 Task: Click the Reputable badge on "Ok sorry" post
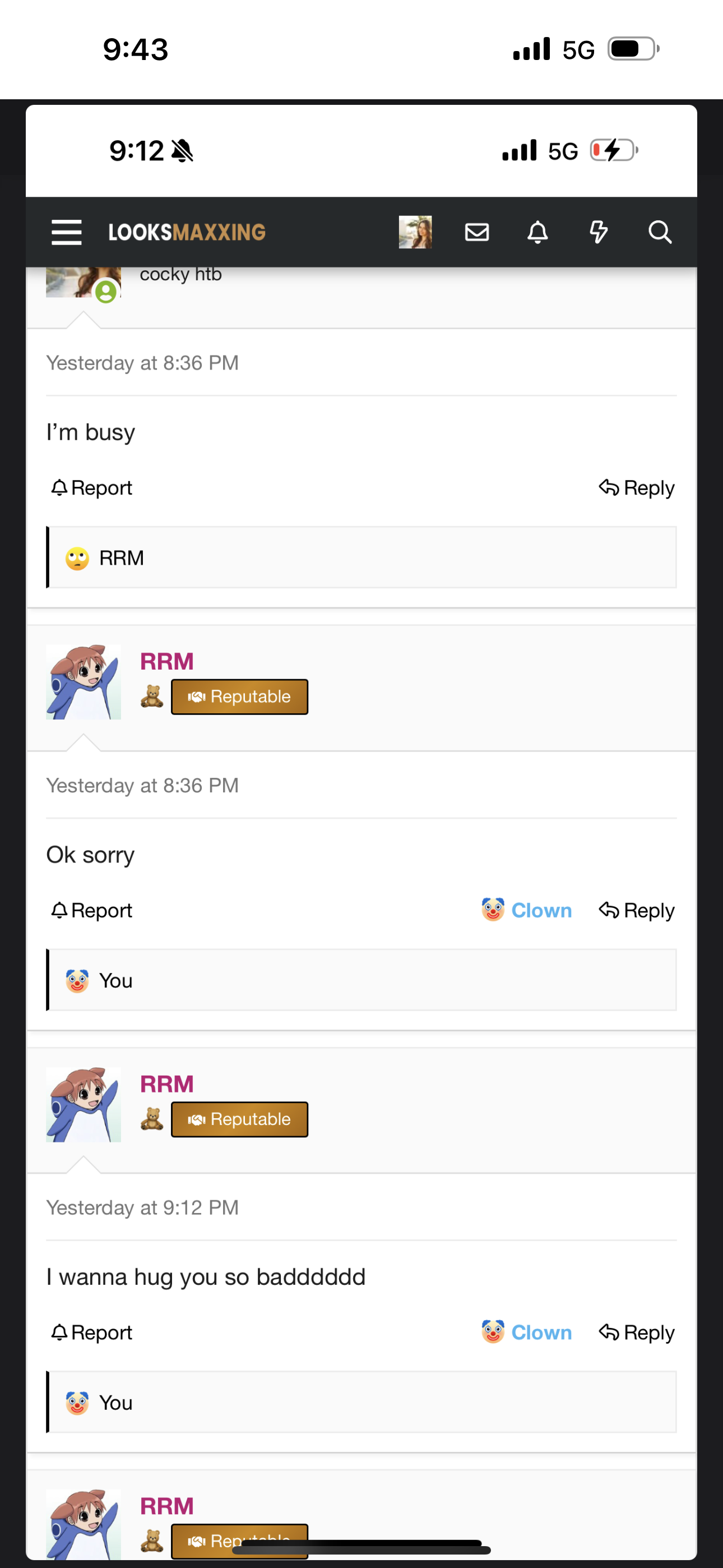point(239,697)
